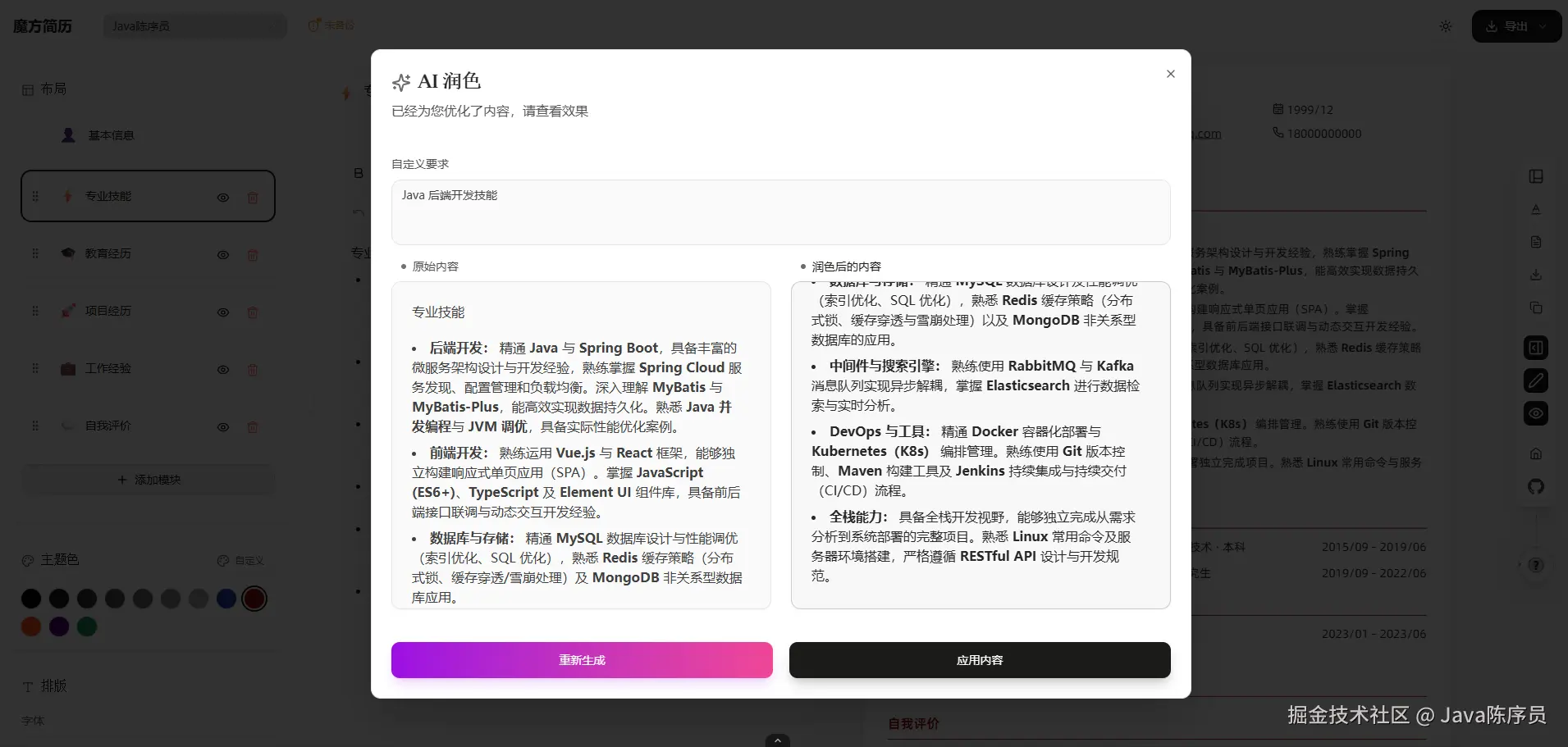Open the 排版 typography section
Screen dimensions: 1568x747
45,686
